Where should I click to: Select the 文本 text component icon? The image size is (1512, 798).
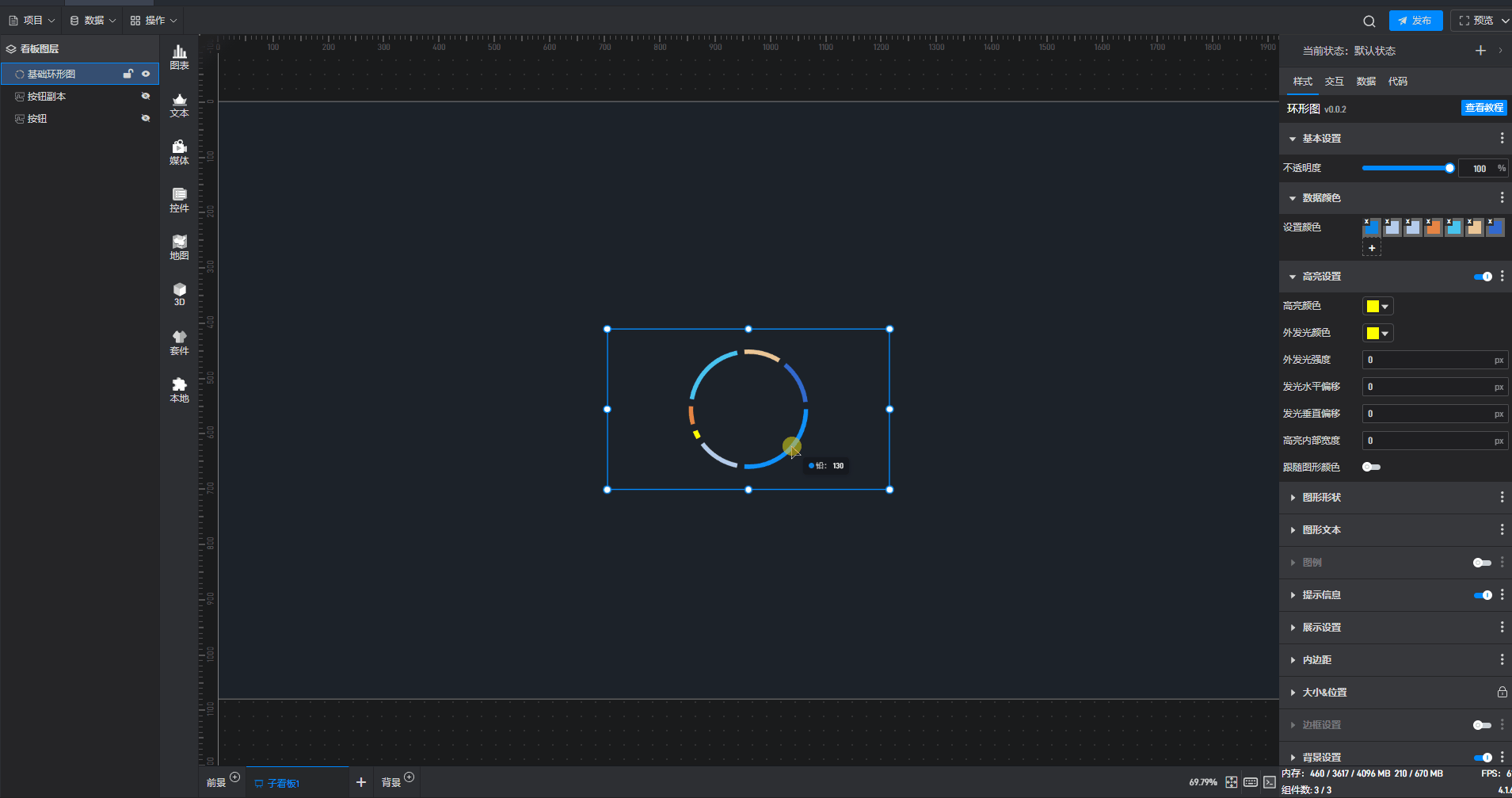point(180,105)
